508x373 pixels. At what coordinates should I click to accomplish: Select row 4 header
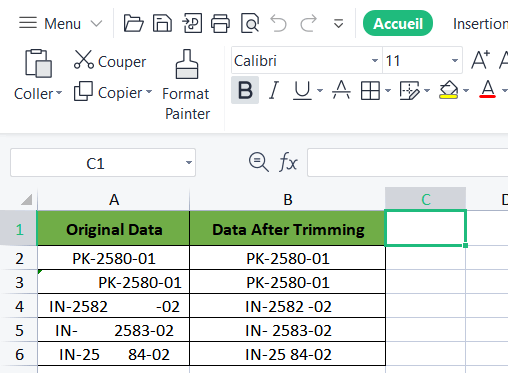[19, 306]
